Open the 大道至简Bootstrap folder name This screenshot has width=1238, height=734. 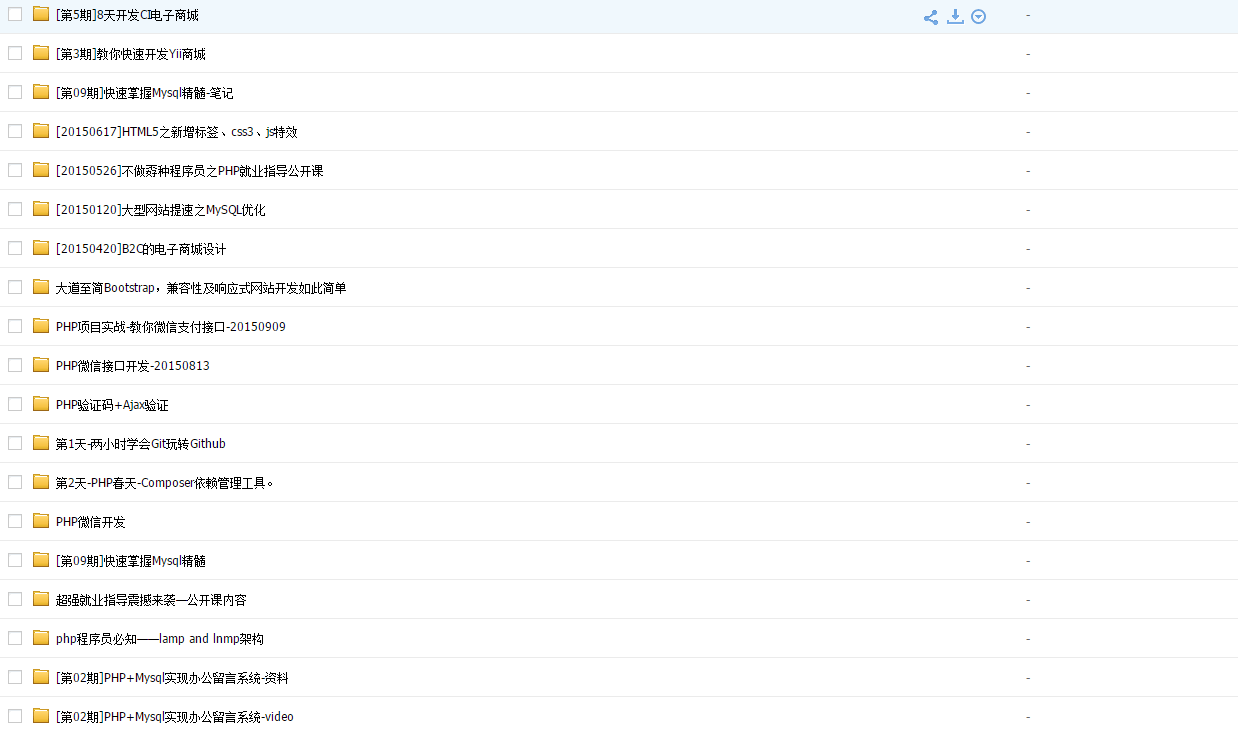click(x=201, y=288)
